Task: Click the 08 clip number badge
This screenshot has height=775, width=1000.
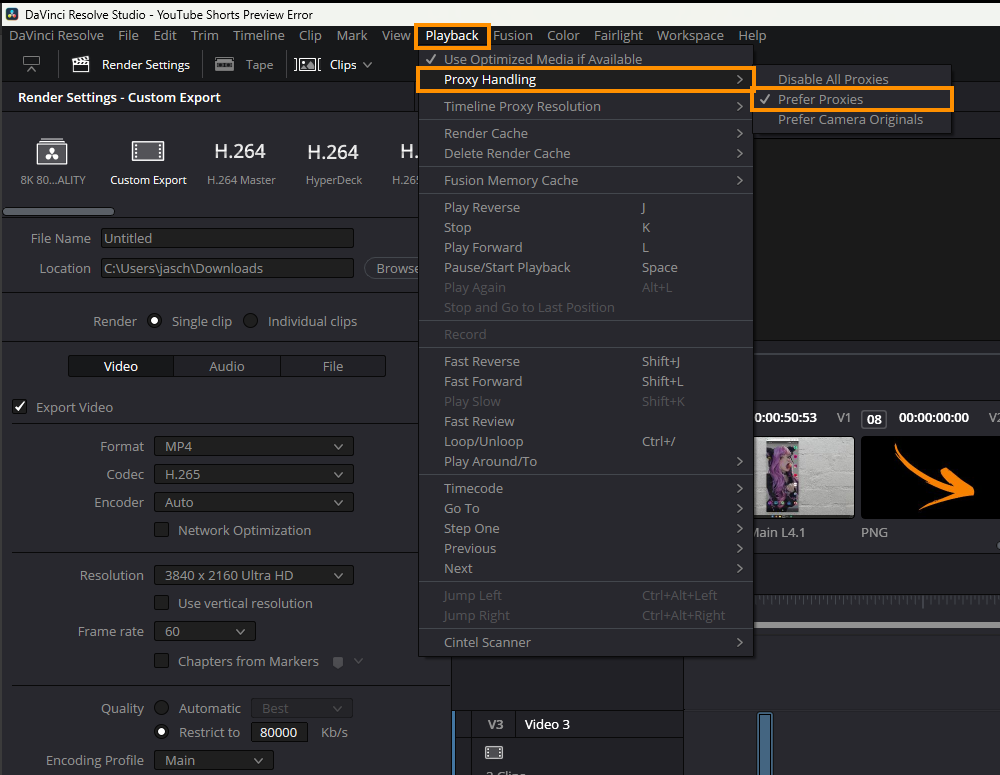Action: (x=874, y=419)
